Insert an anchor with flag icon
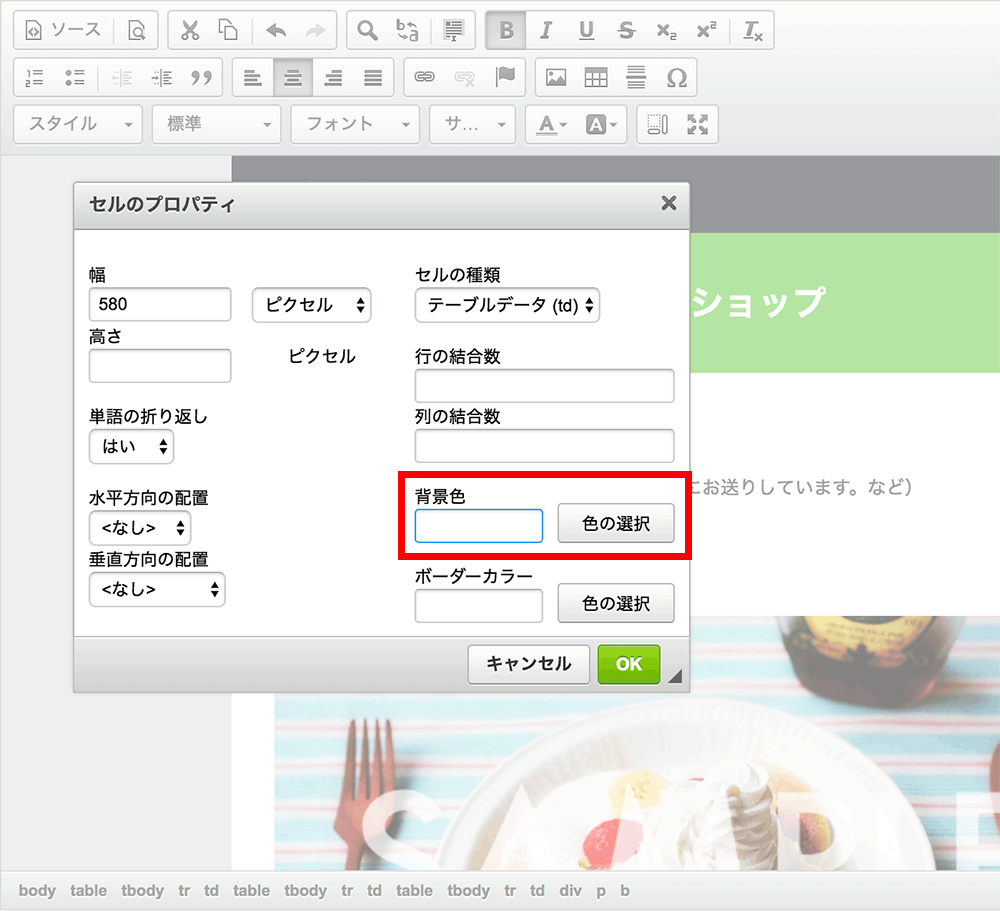Image resolution: width=1000 pixels, height=911 pixels. tap(504, 77)
